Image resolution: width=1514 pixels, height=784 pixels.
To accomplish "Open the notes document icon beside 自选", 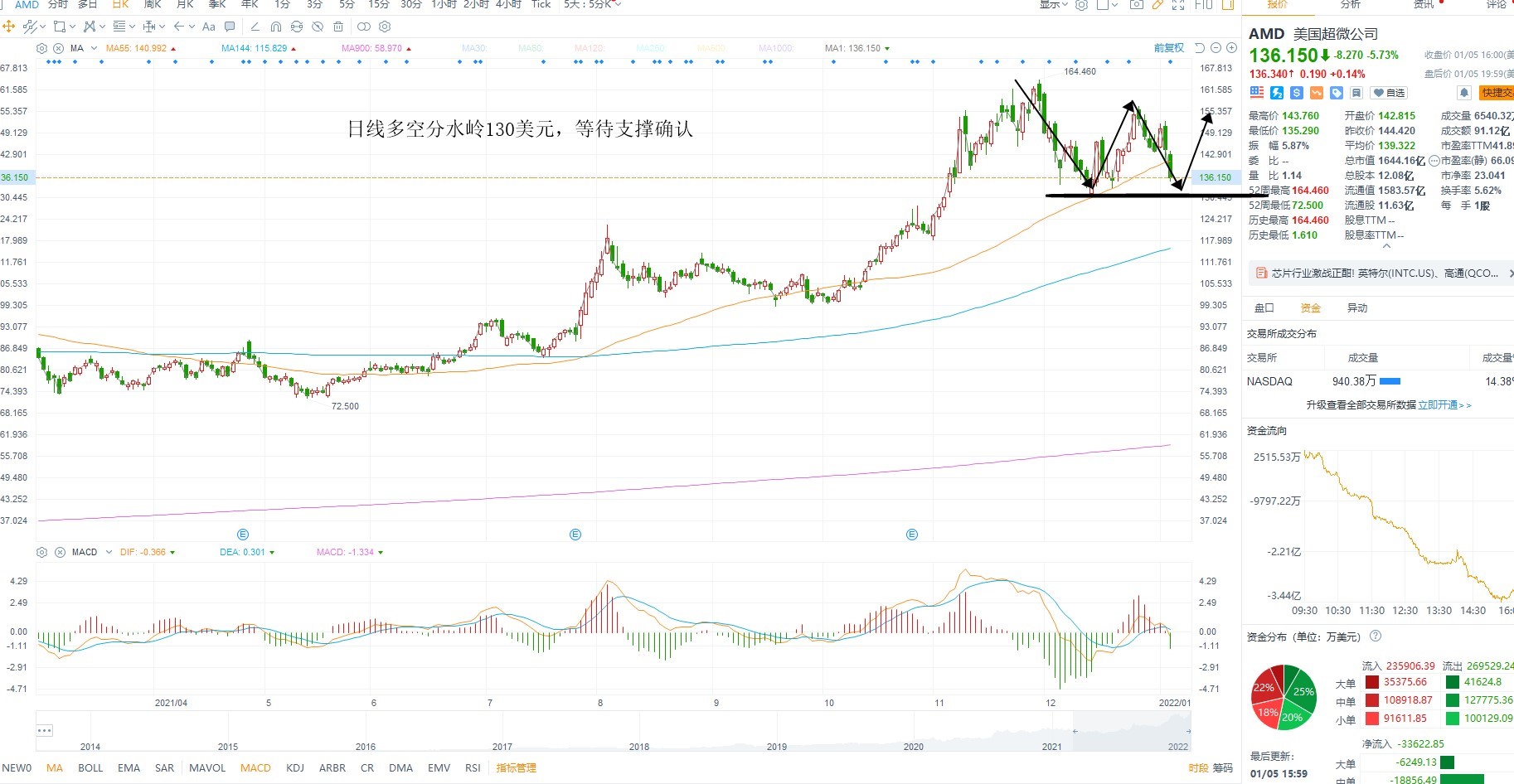I will click(1356, 93).
